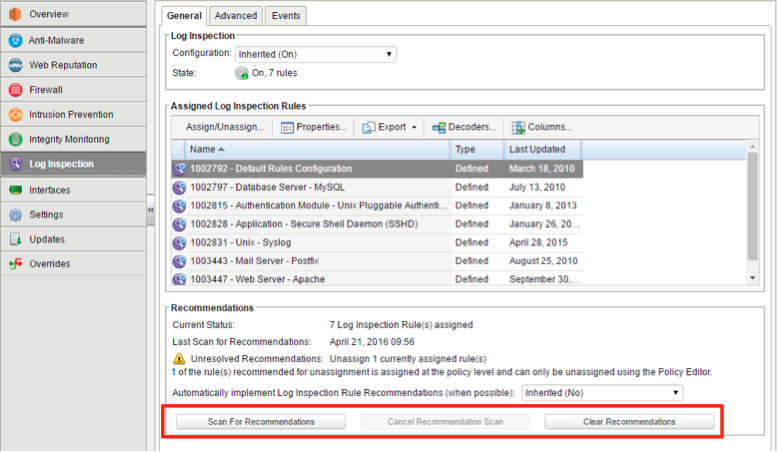Click the Updates icon in sidebar

click(x=15, y=240)
